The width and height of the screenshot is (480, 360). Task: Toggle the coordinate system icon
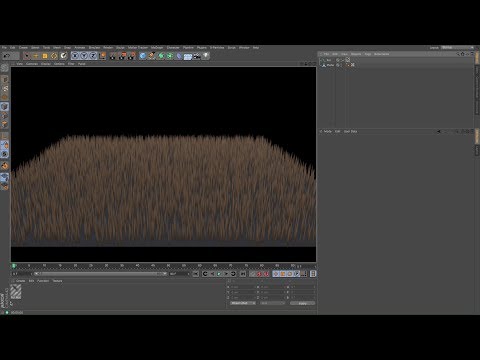(102, 56)
